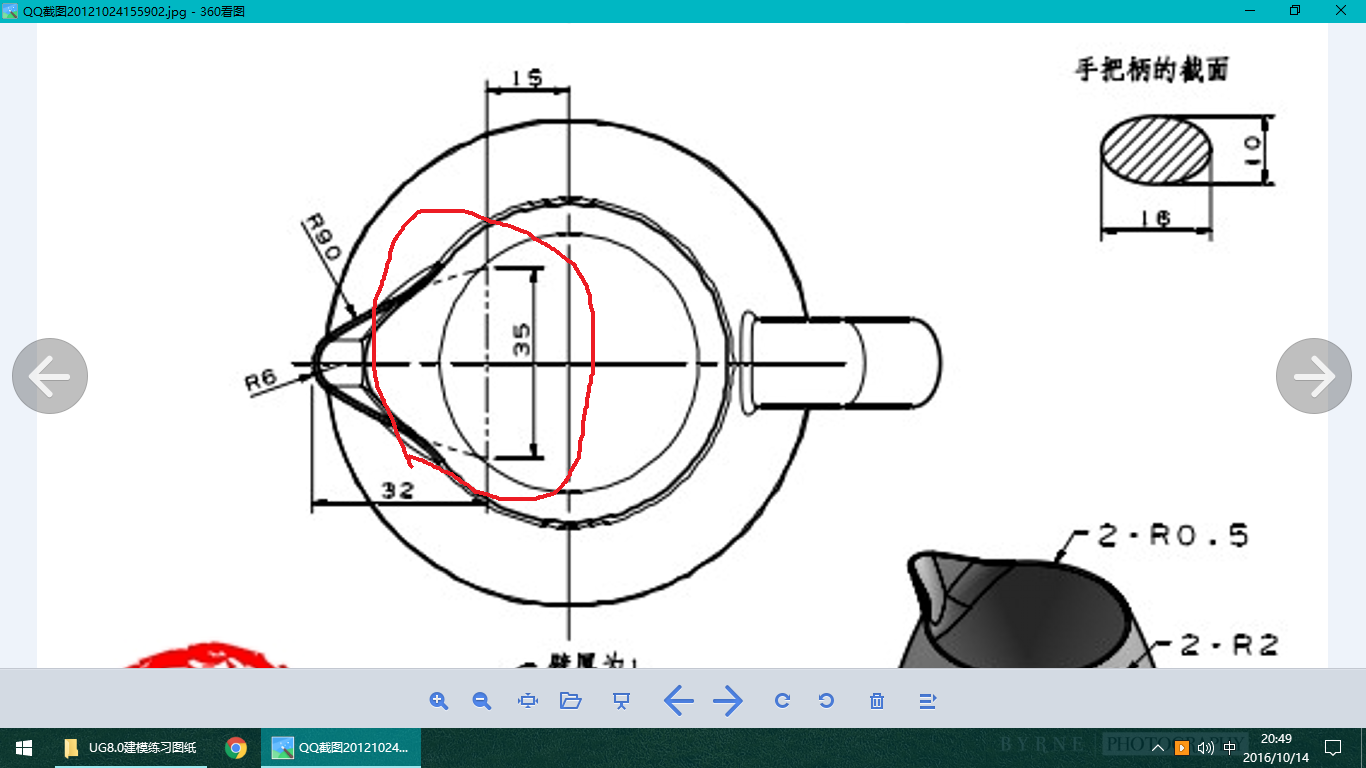Viewport: 1366px width, 768px height.
Task: Open the Action Center notifications
Action: pos(1332,748)
